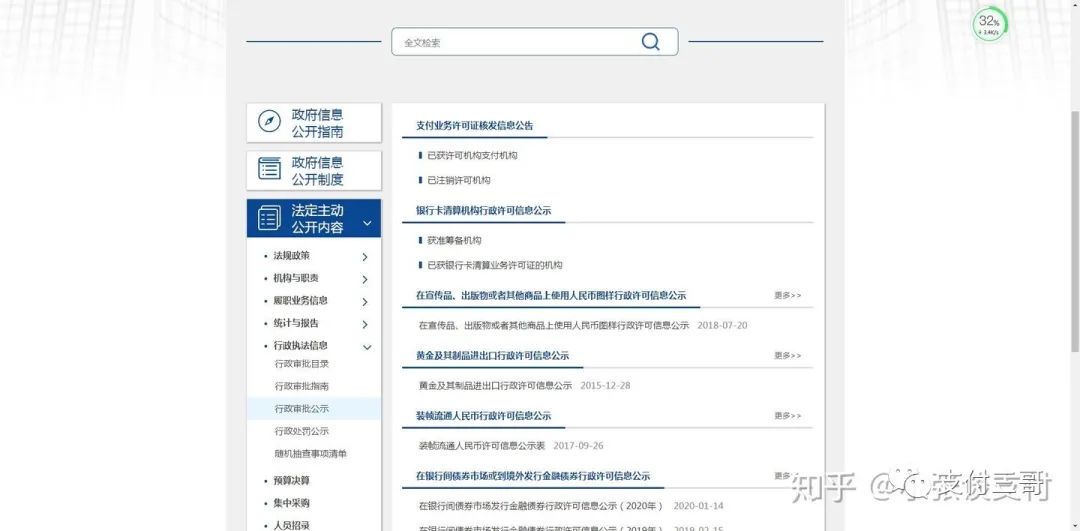Select 法规政策 in sidebar
This screenshot has height=531, width=1080.
pos(291,256)
